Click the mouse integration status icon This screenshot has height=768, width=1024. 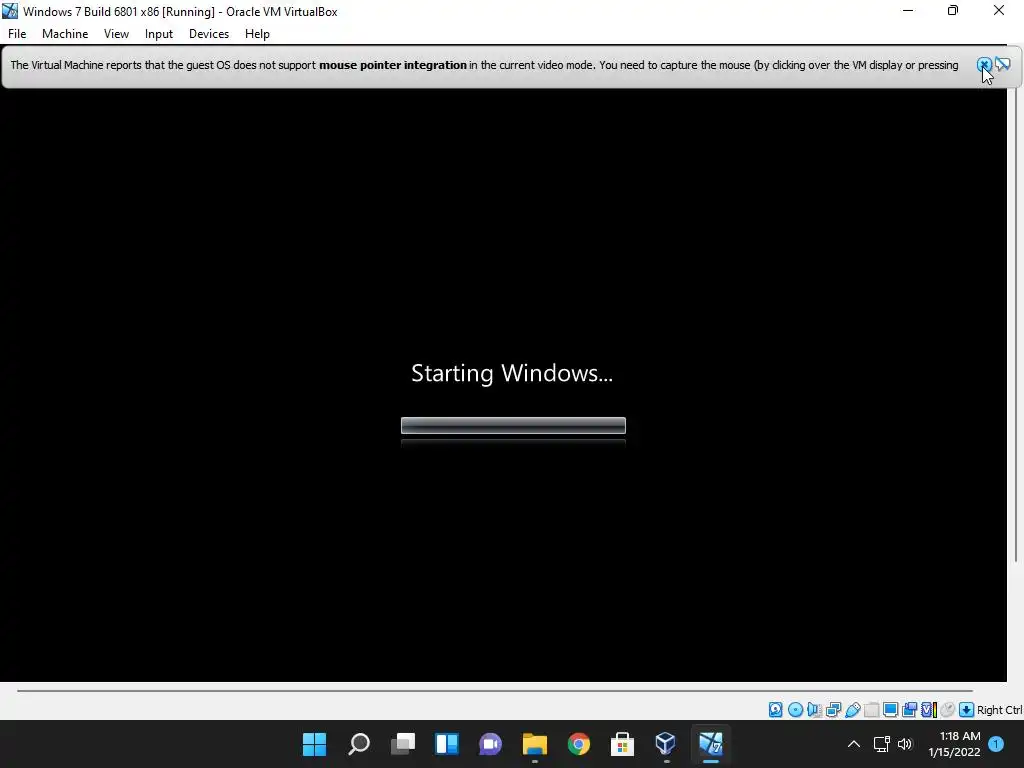[948, 710]
